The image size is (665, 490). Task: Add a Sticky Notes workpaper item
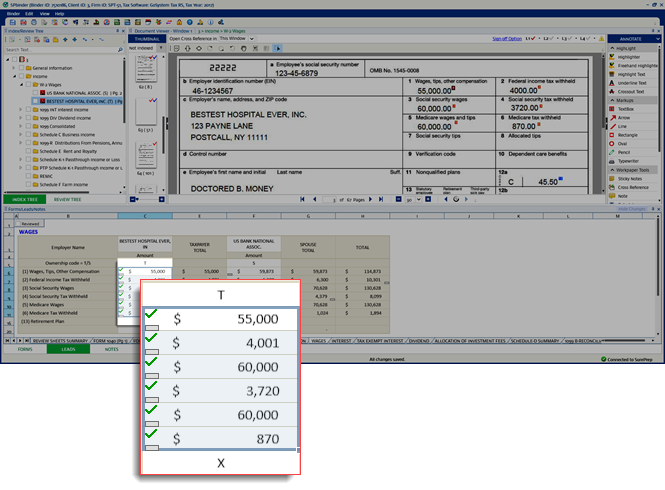coord(630,178)
